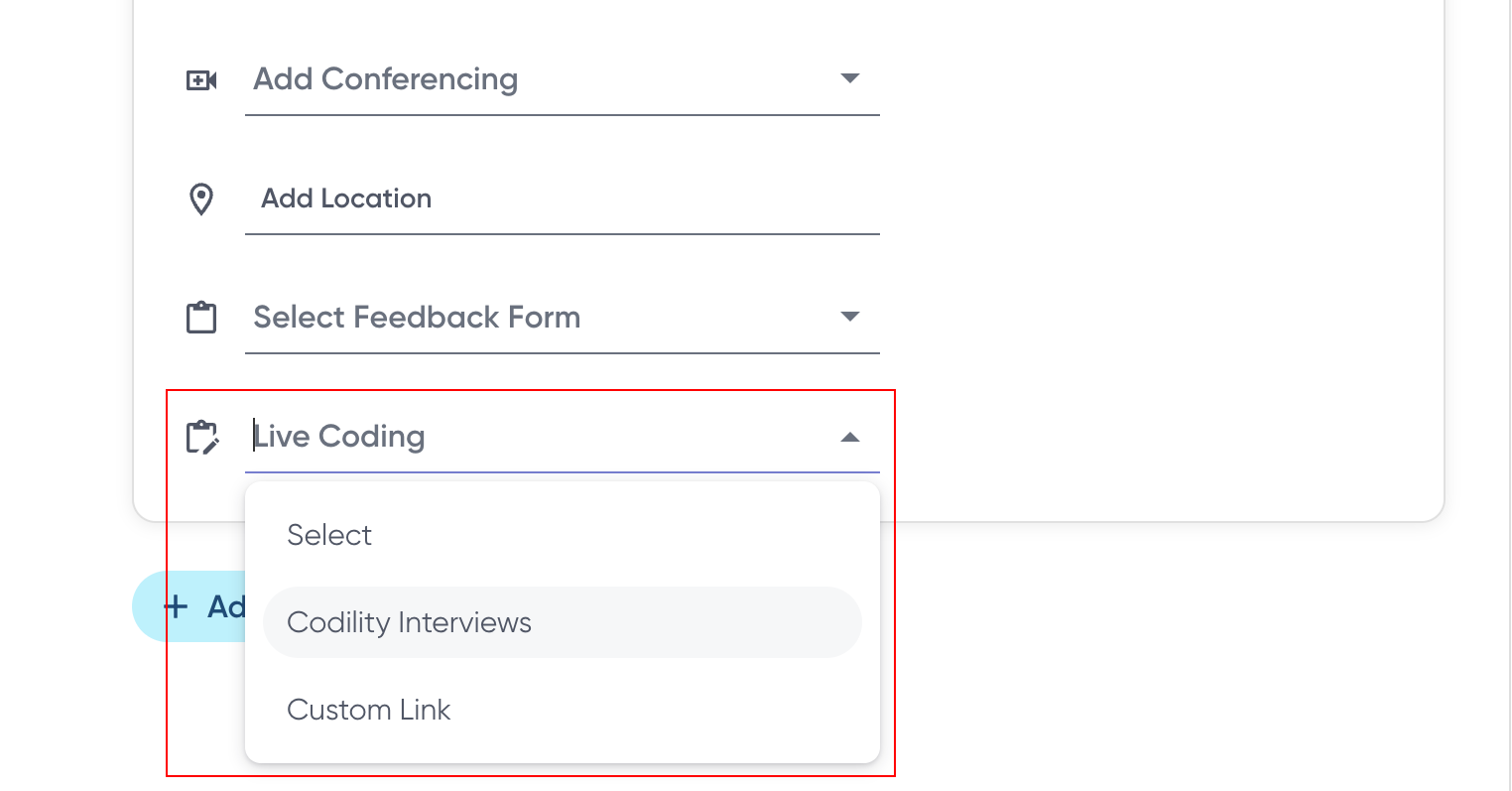The image size is (1512, 791).
Task: Focus the Live Coding text field
Action: coord(543,437)
